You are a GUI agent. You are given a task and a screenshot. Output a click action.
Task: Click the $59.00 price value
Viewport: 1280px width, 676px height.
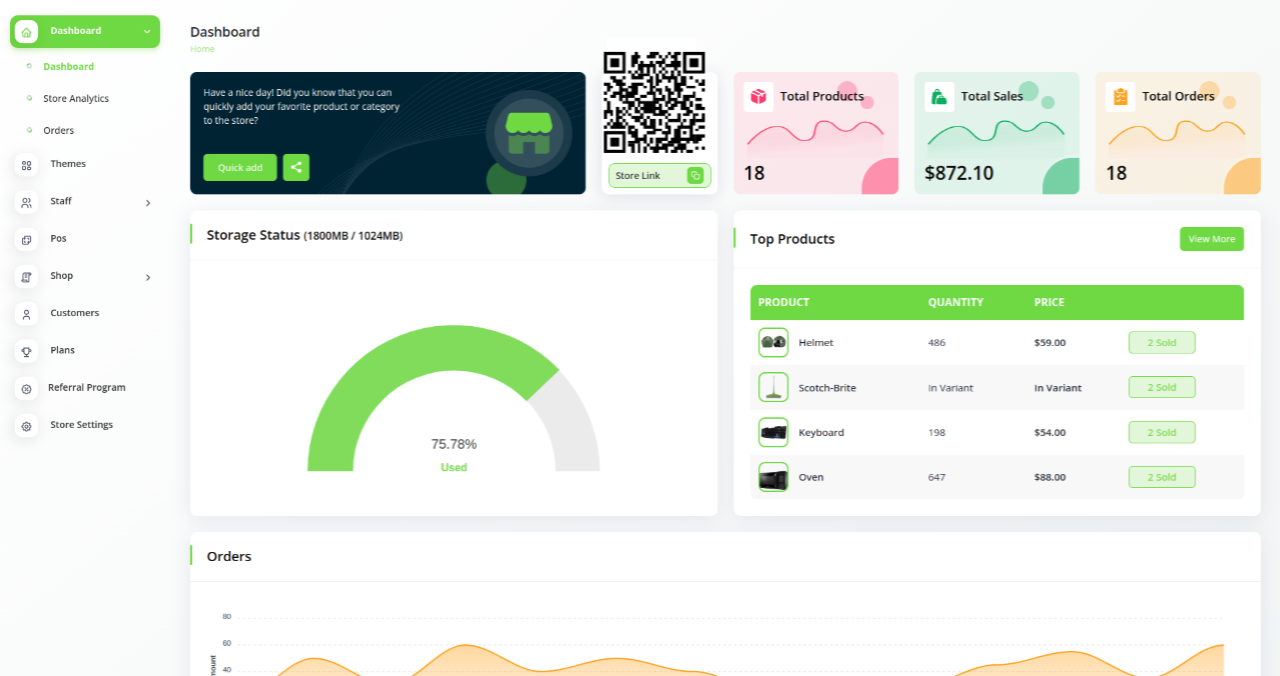click(x=1050, y=343)
